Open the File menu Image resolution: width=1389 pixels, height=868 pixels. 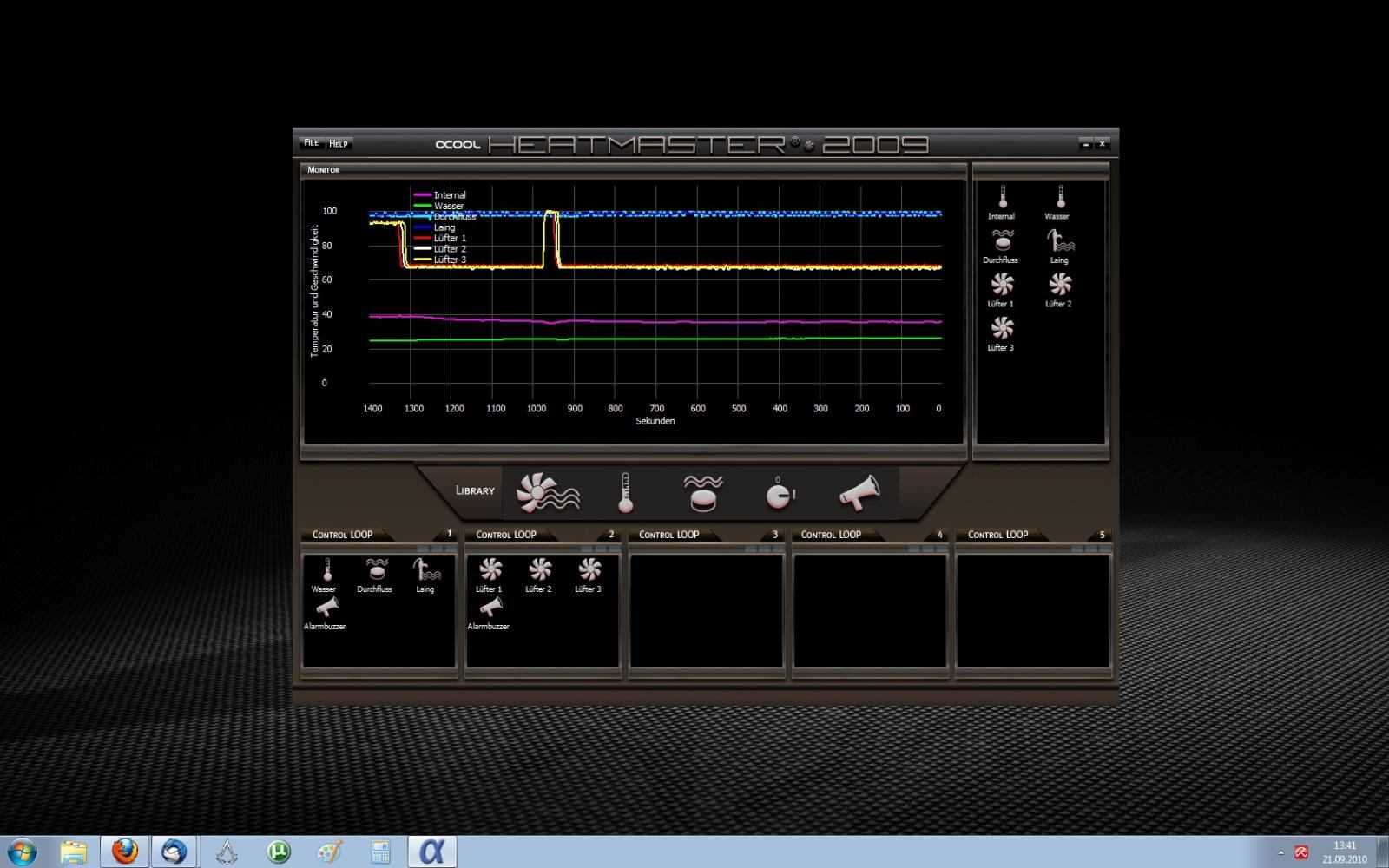pyautogui.click(x=311, y=143)
